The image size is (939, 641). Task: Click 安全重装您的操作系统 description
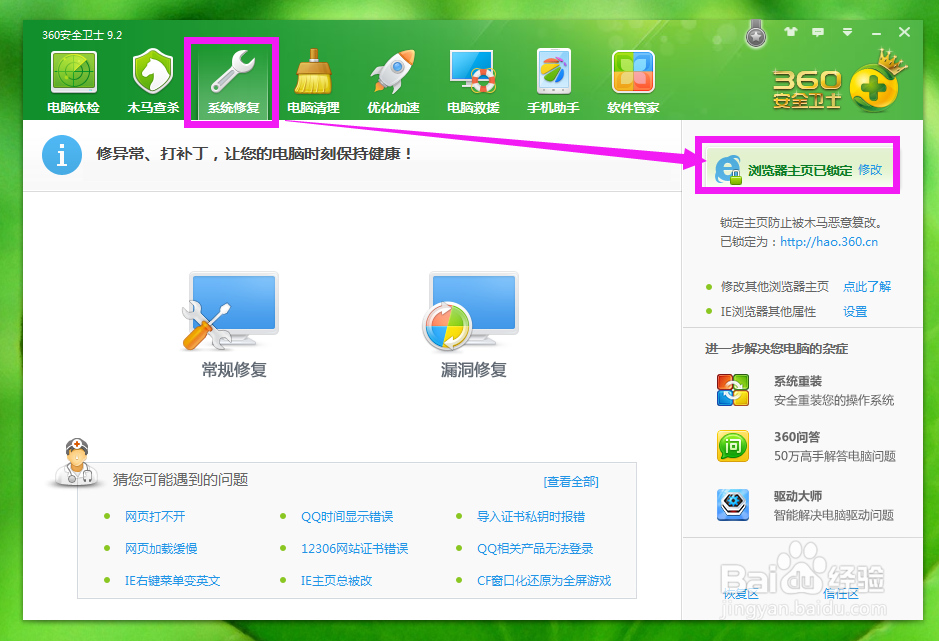coord(834,400)
